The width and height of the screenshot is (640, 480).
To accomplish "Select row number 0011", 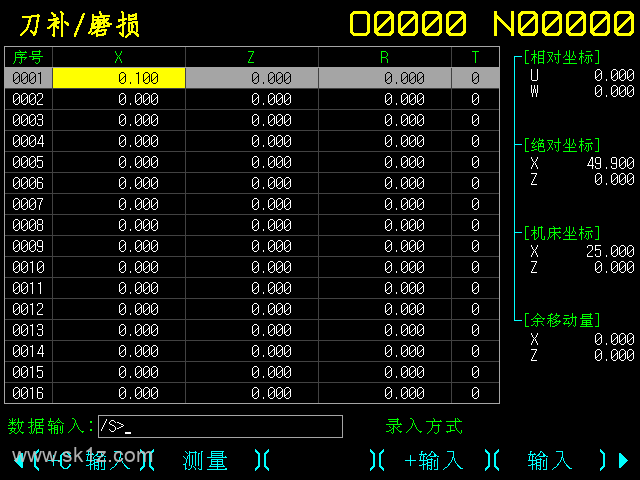I will coord(28,288).
